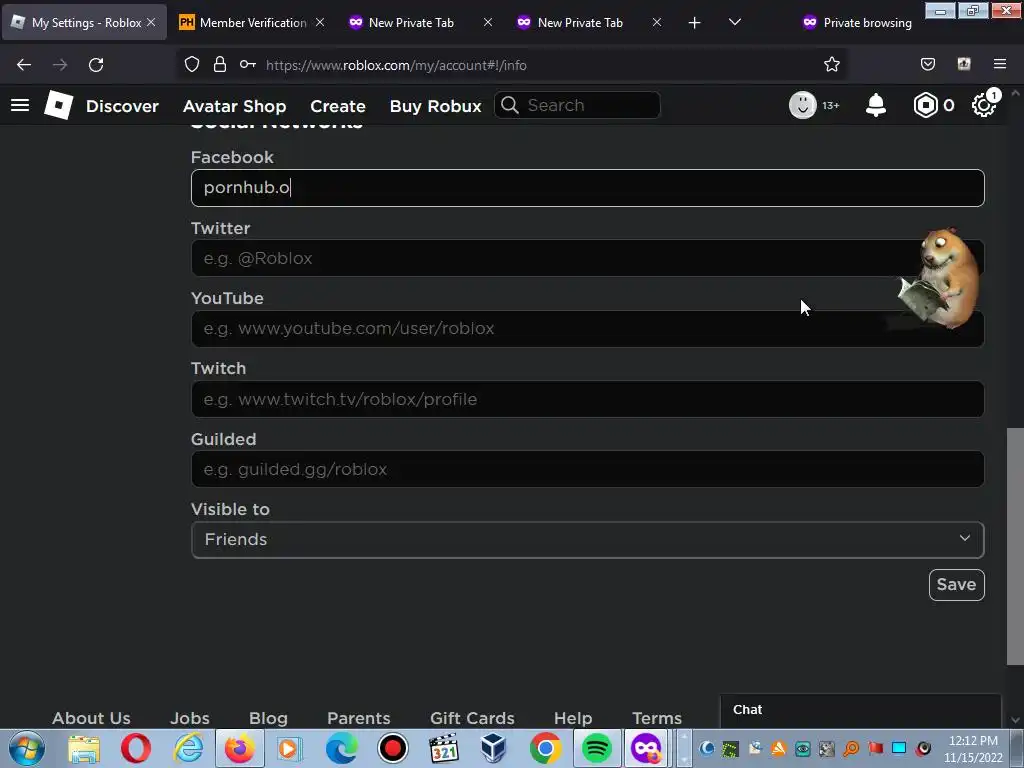Open a new tab with plus icon
The height and width of the screenshot is (768, 1024).
tap(694, 23)
